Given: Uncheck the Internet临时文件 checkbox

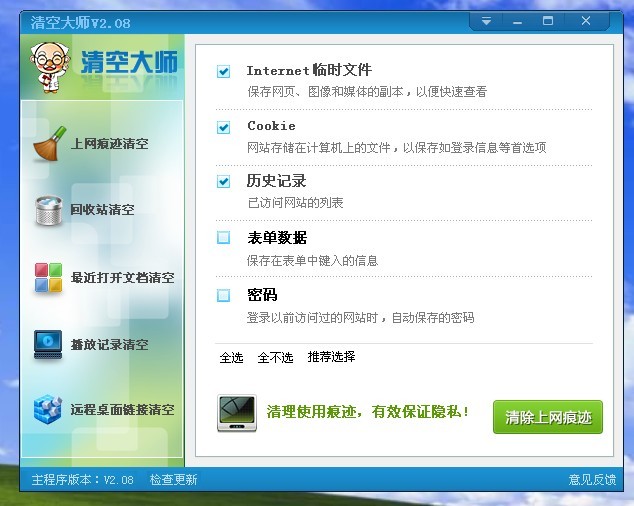Looking at the screenshot, I should 224,71.
